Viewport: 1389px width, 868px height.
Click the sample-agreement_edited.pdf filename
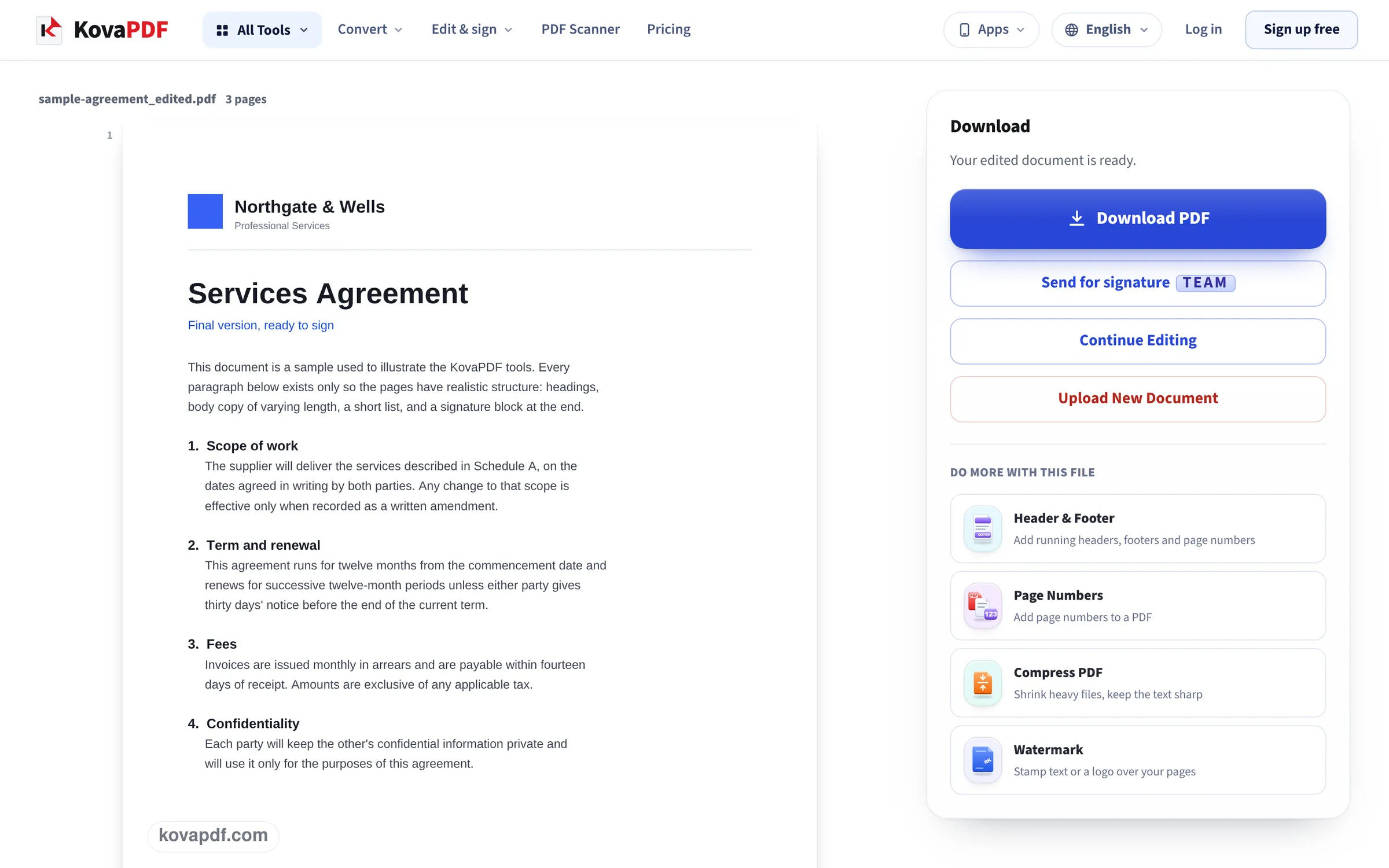tap(127, 99)
